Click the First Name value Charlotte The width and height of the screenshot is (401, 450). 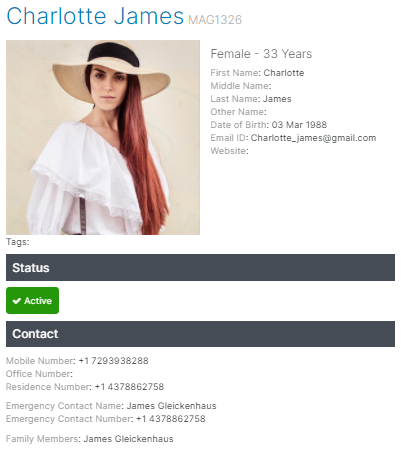(x=284, y=73)
